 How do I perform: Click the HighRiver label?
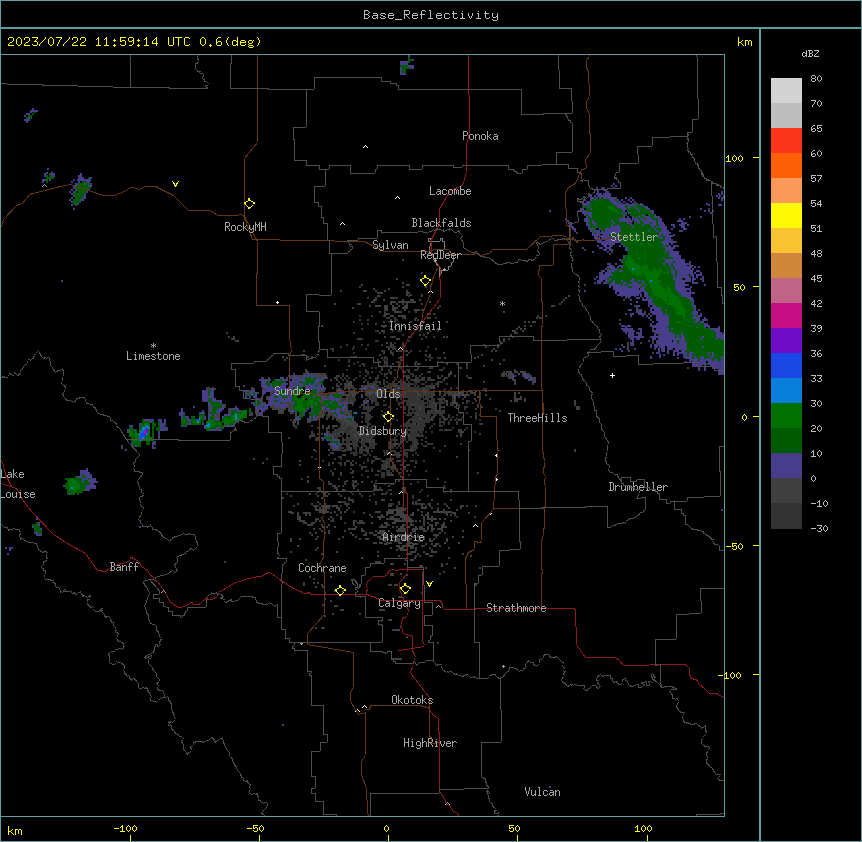point(430,743)
